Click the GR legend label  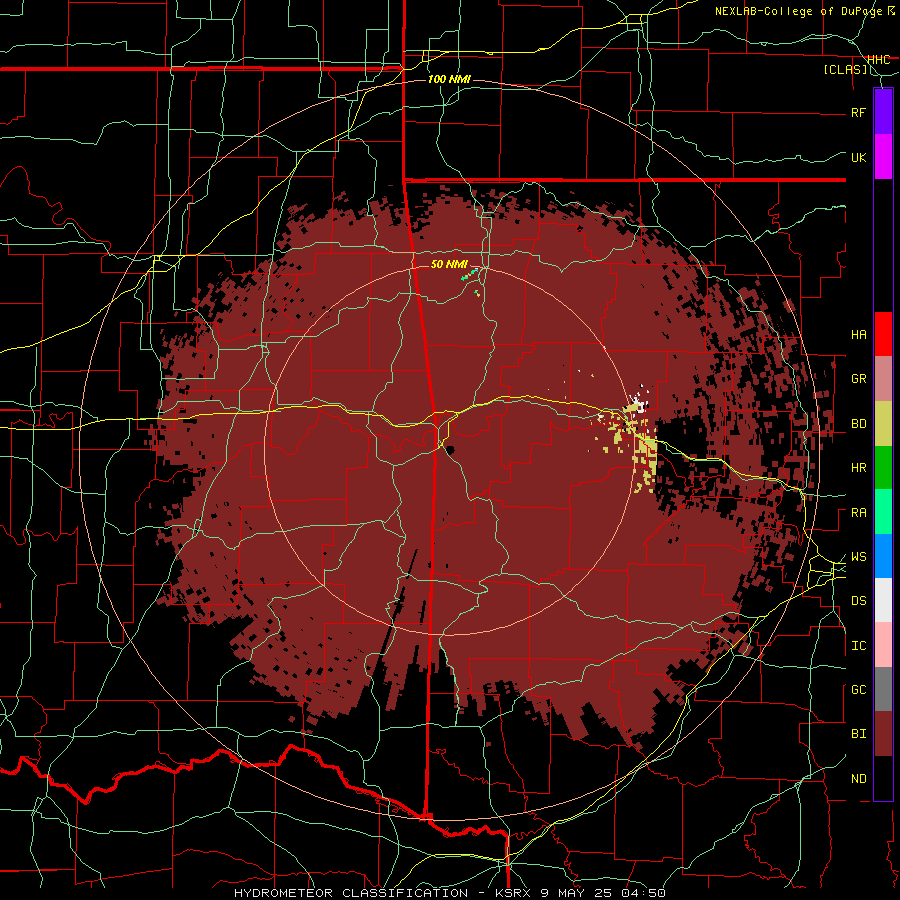coord(858,379)
